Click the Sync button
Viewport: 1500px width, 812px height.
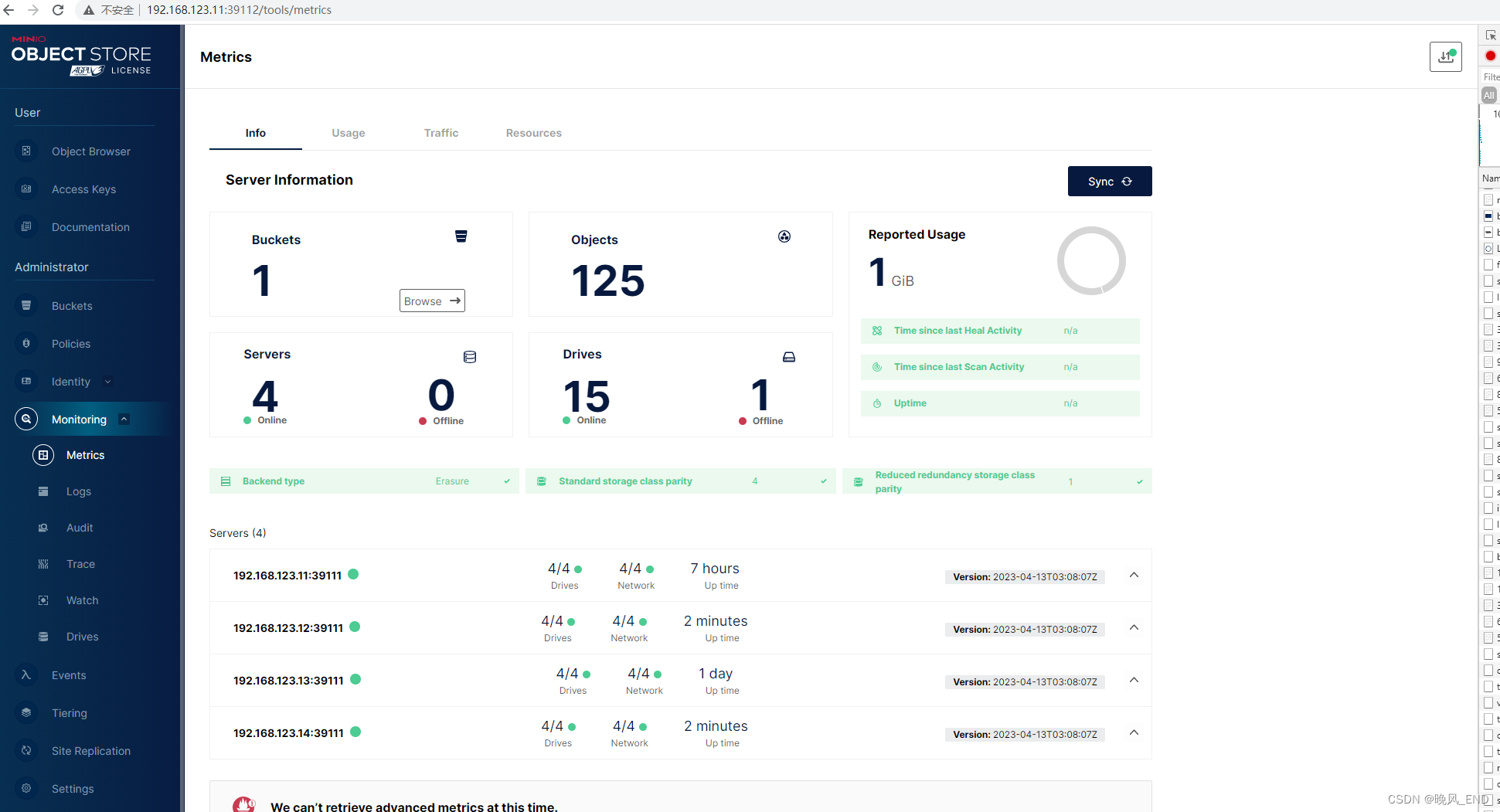1110,182
